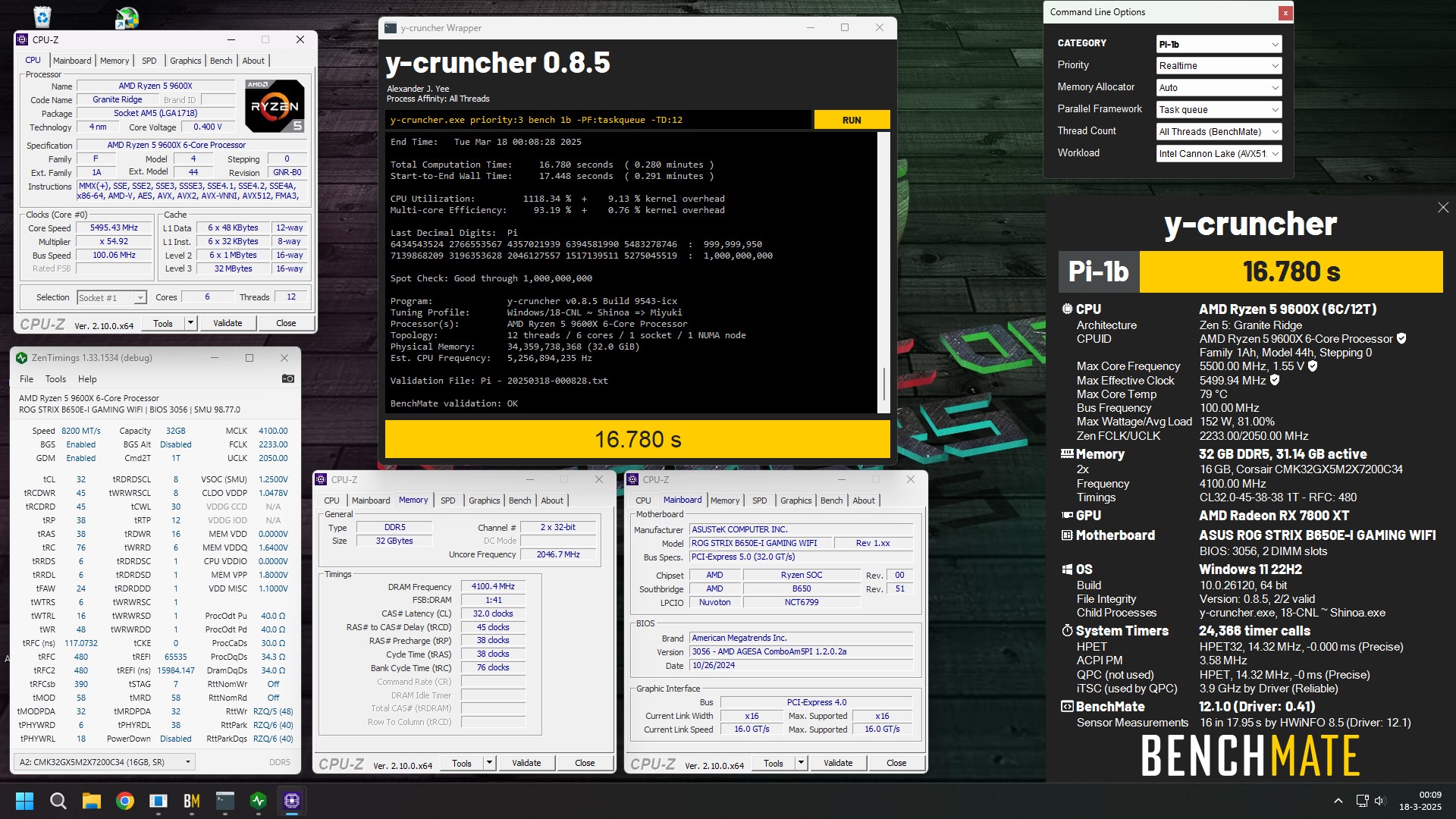Image resolution: width=1456 pixels, height=819 pixels.
Task: Click the window icon in the y-cruncher Wrapper title bar
Action: tap(391, 28)
